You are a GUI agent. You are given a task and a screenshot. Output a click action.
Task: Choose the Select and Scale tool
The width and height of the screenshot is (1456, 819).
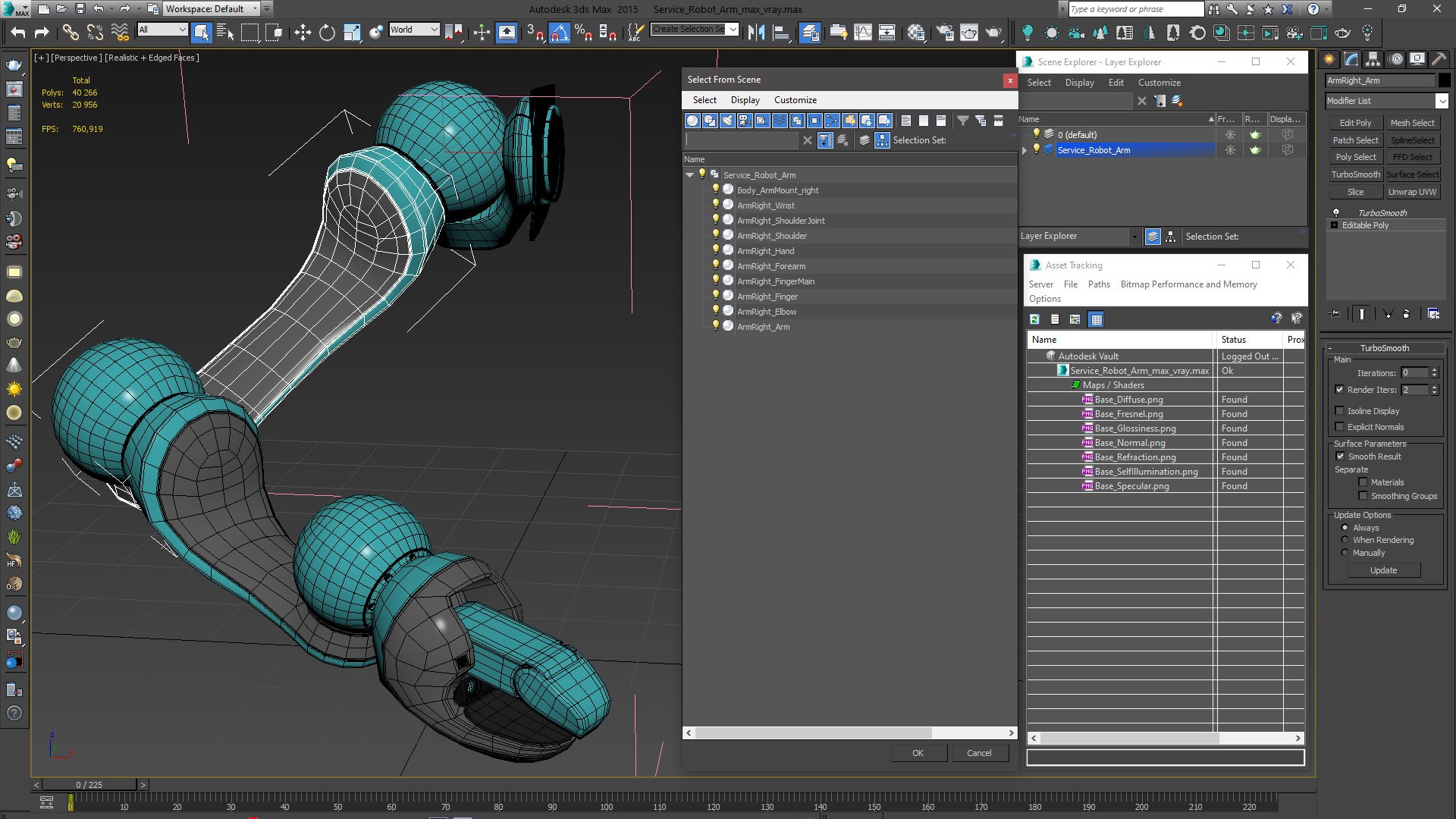(352, 32)
